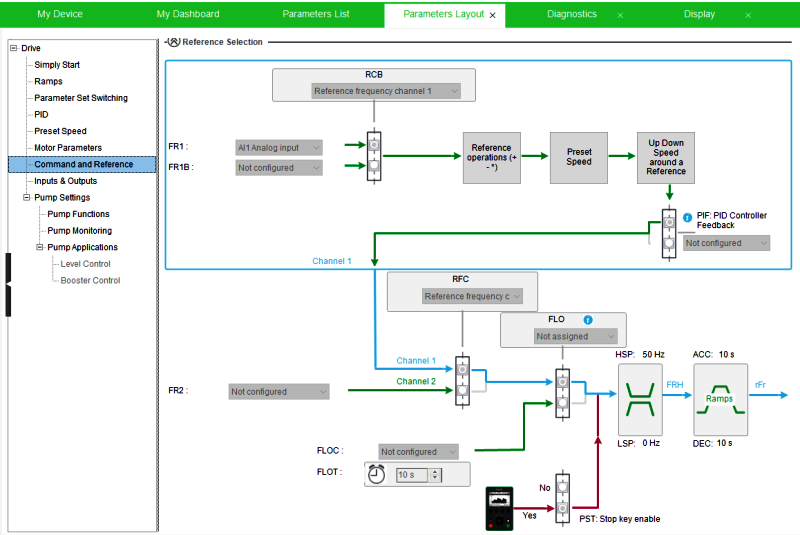Image resolution: width=800 pixels, height=535 pixels.
Task: Open the RCB Reference frequency channel 1 dropdown
Action: coord(386,91)
